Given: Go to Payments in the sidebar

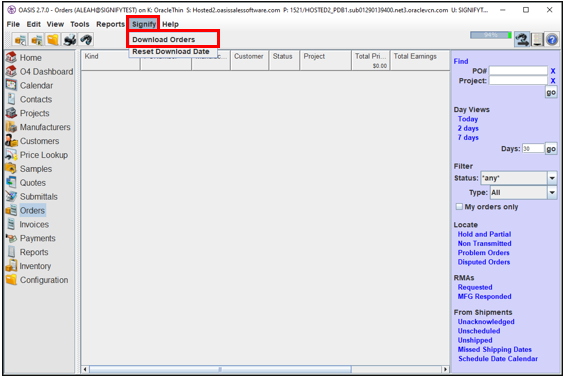Looking at the screenshot, I should point(31,238).
